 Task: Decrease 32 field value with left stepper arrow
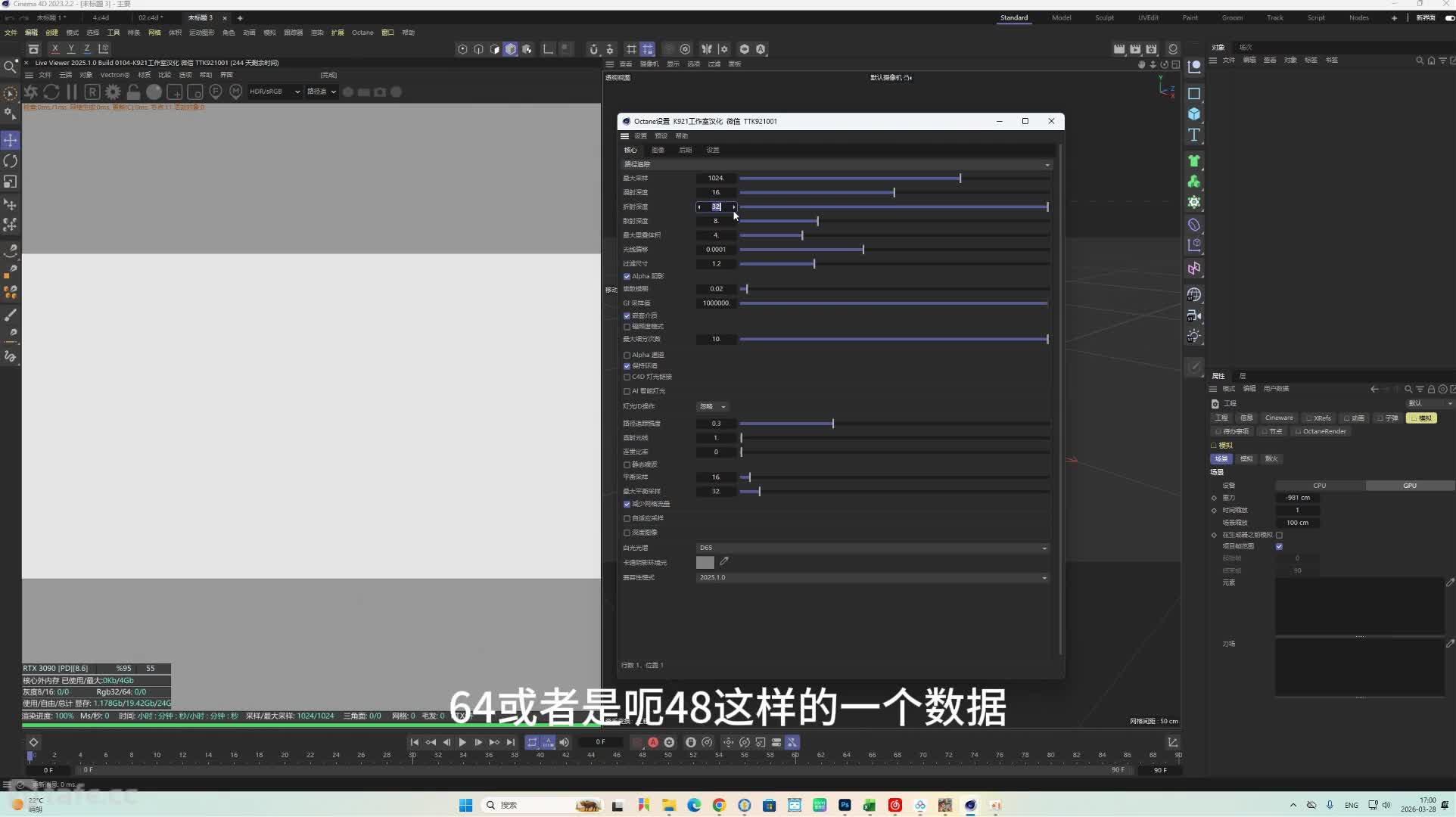point(699,207)
